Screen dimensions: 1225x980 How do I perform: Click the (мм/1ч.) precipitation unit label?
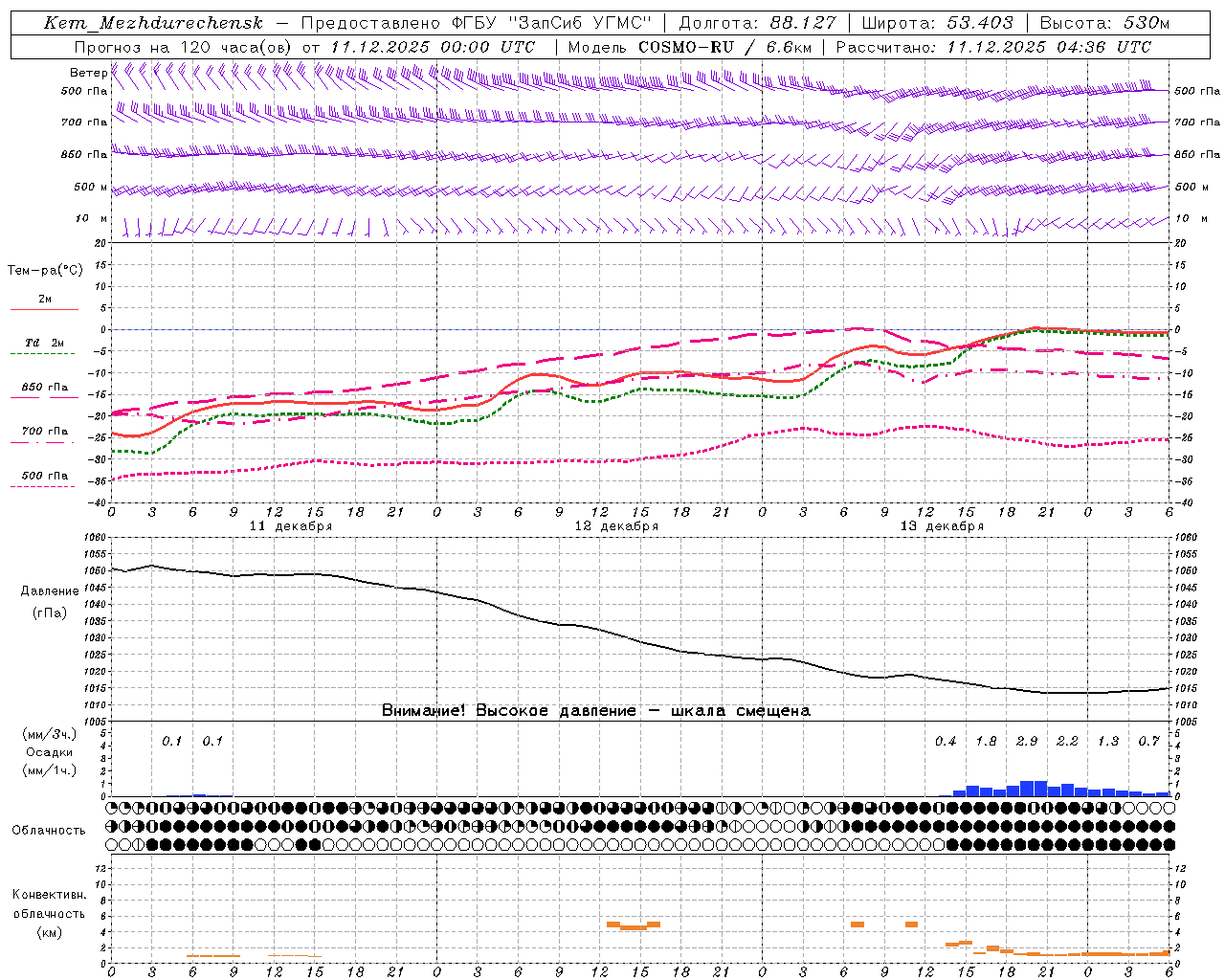49,770
